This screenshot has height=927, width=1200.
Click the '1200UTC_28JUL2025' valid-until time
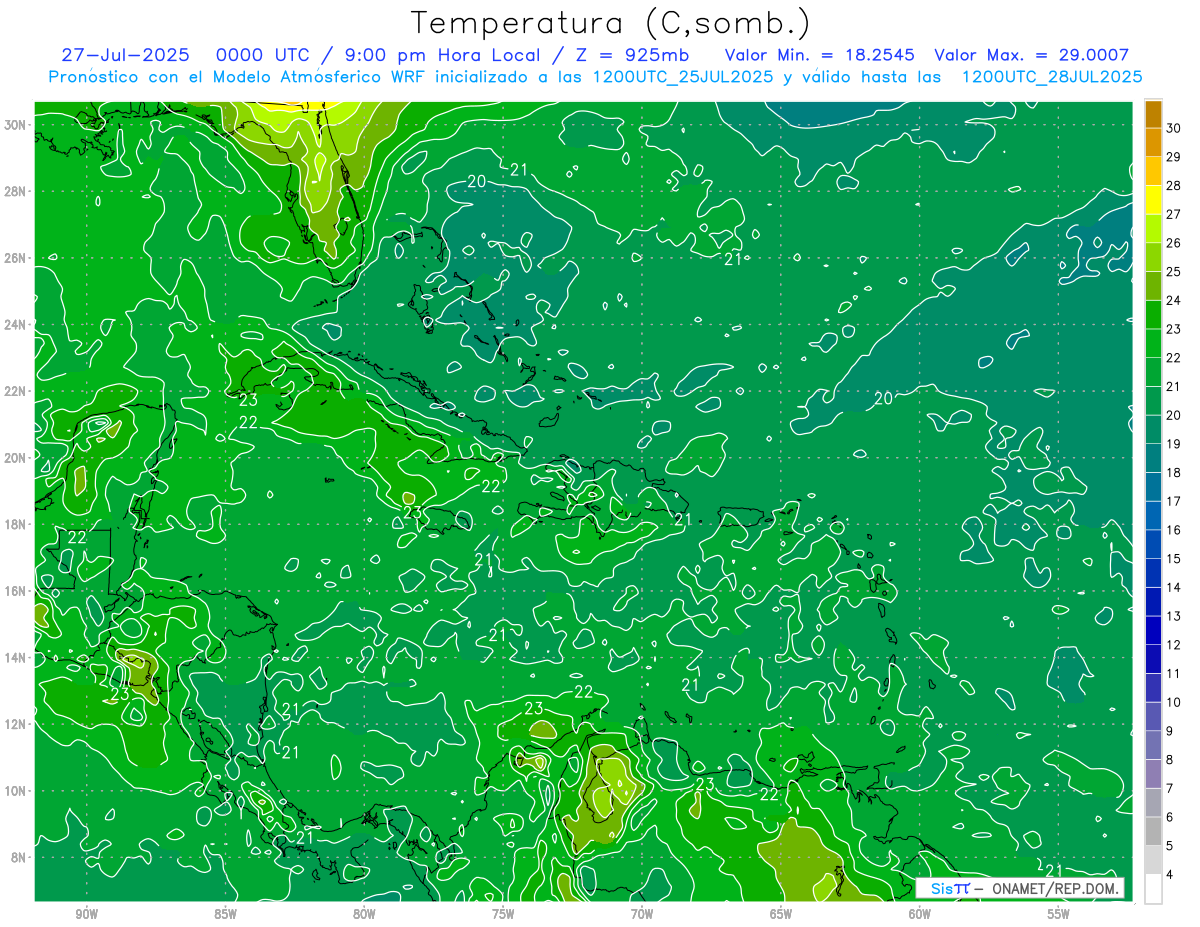1052,77
